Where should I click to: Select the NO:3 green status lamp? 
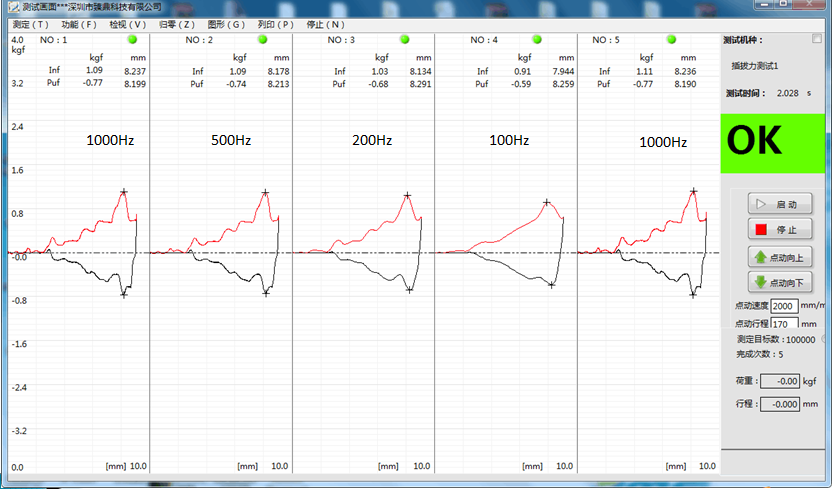pos(405,40)
